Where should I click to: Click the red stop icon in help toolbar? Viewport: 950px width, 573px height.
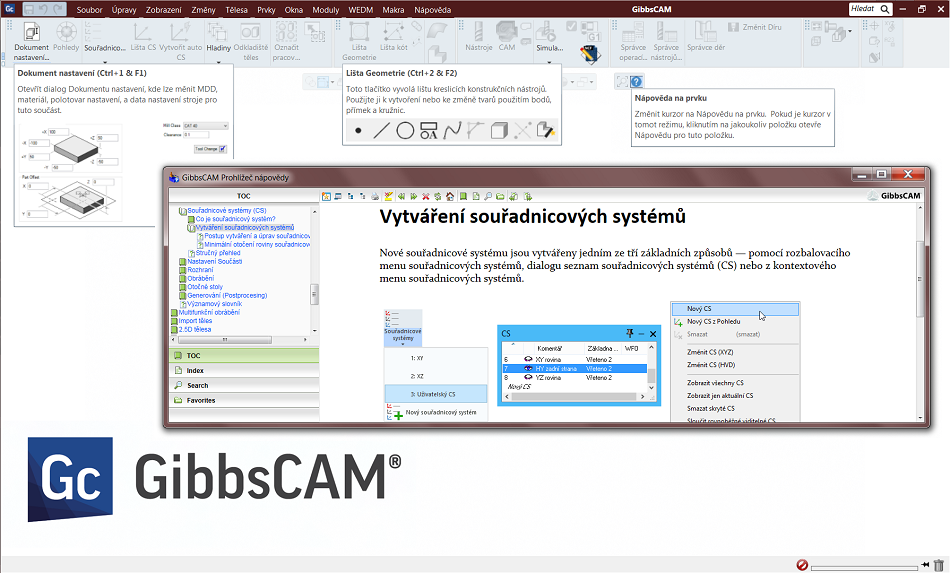click(x=426, y=196)
